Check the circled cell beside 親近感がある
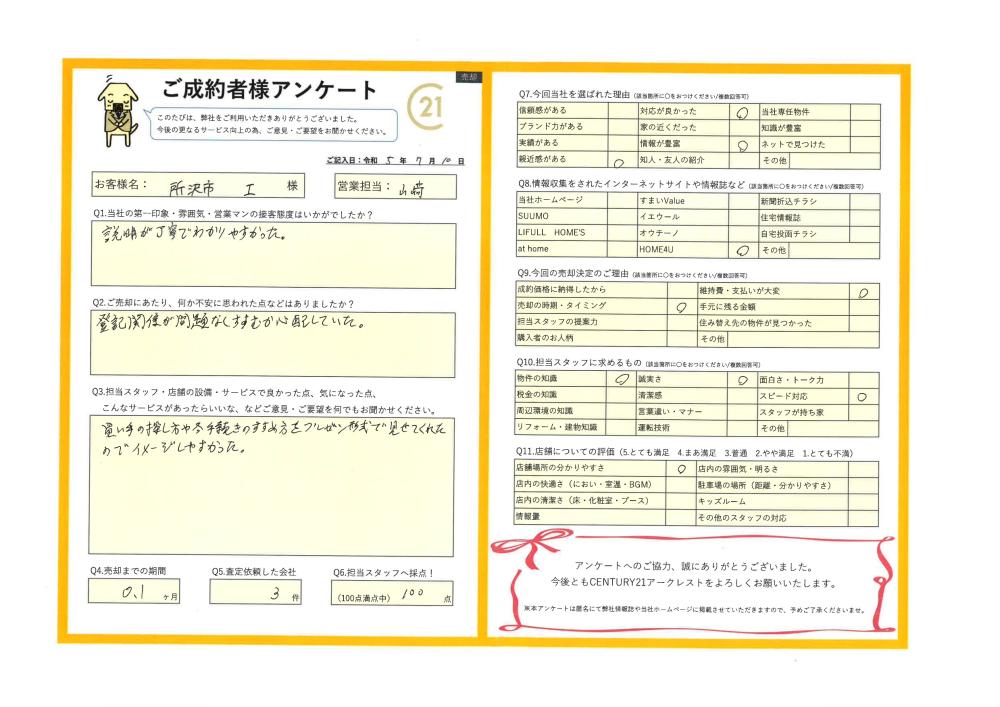The height and width of the screenshot is (707, 1000). pyautogui.click(x=622, y=159)
